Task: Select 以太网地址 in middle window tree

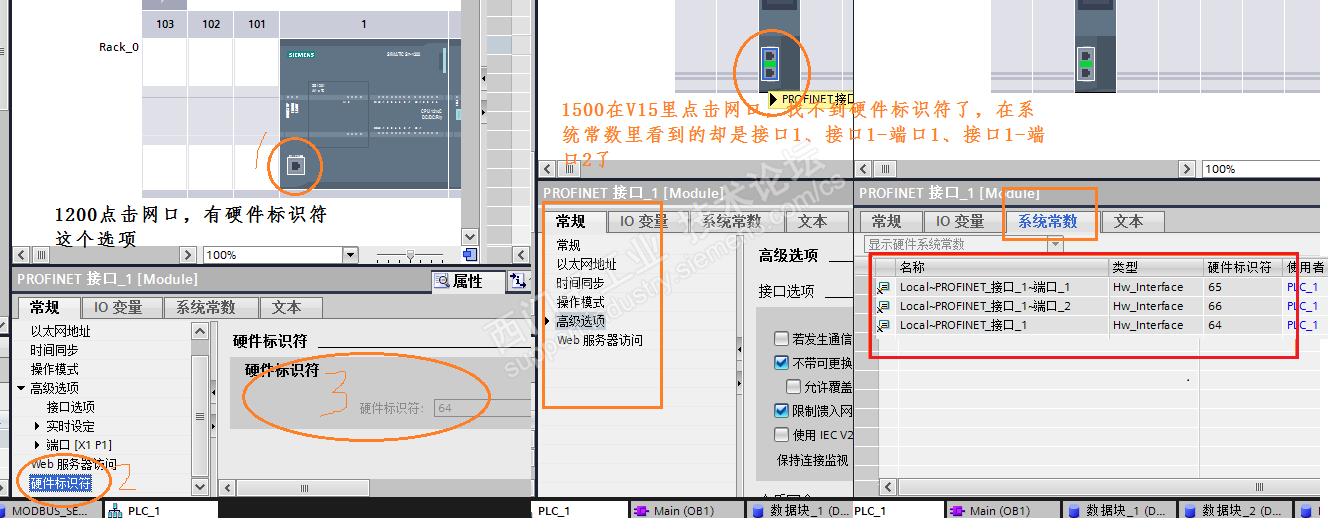Action: [x=587, y=264]
